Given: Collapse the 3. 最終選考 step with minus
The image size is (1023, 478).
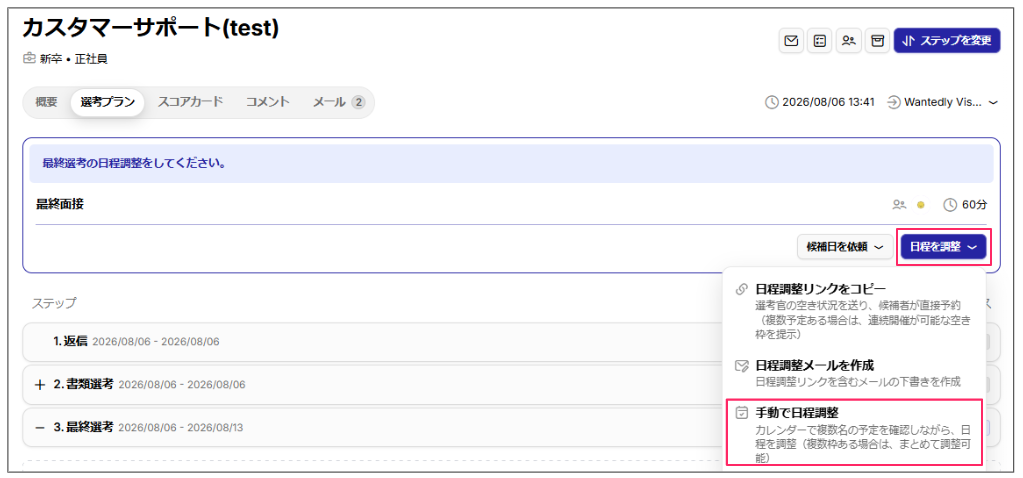Looking at the screenshot, I should tap(40, 427).
